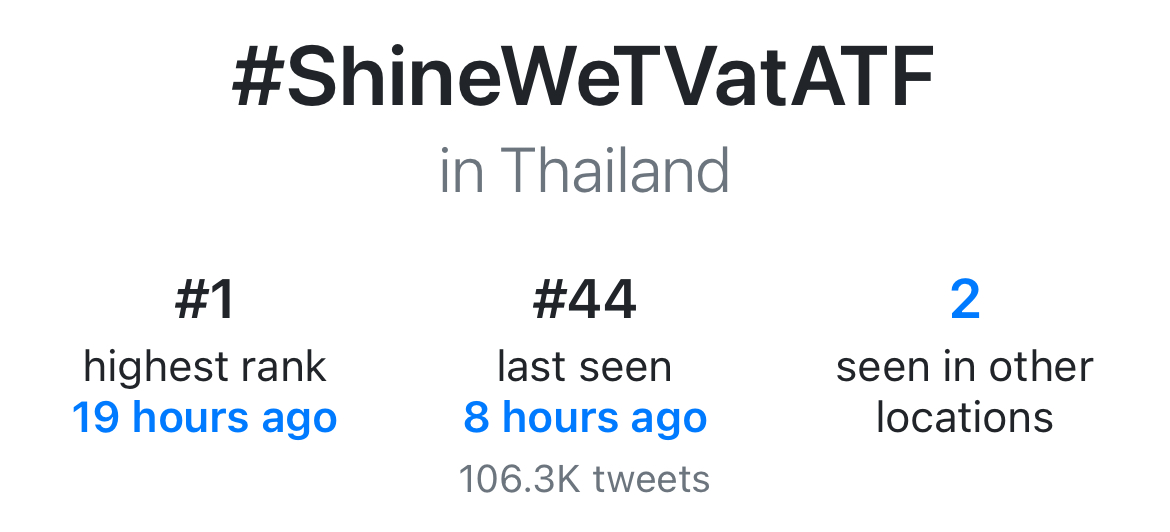Image resolution: width=1170 pixels, height=532 pixels.
Task: Click the number "19" in the blue timestamp
Action: [x=96, y=418]
